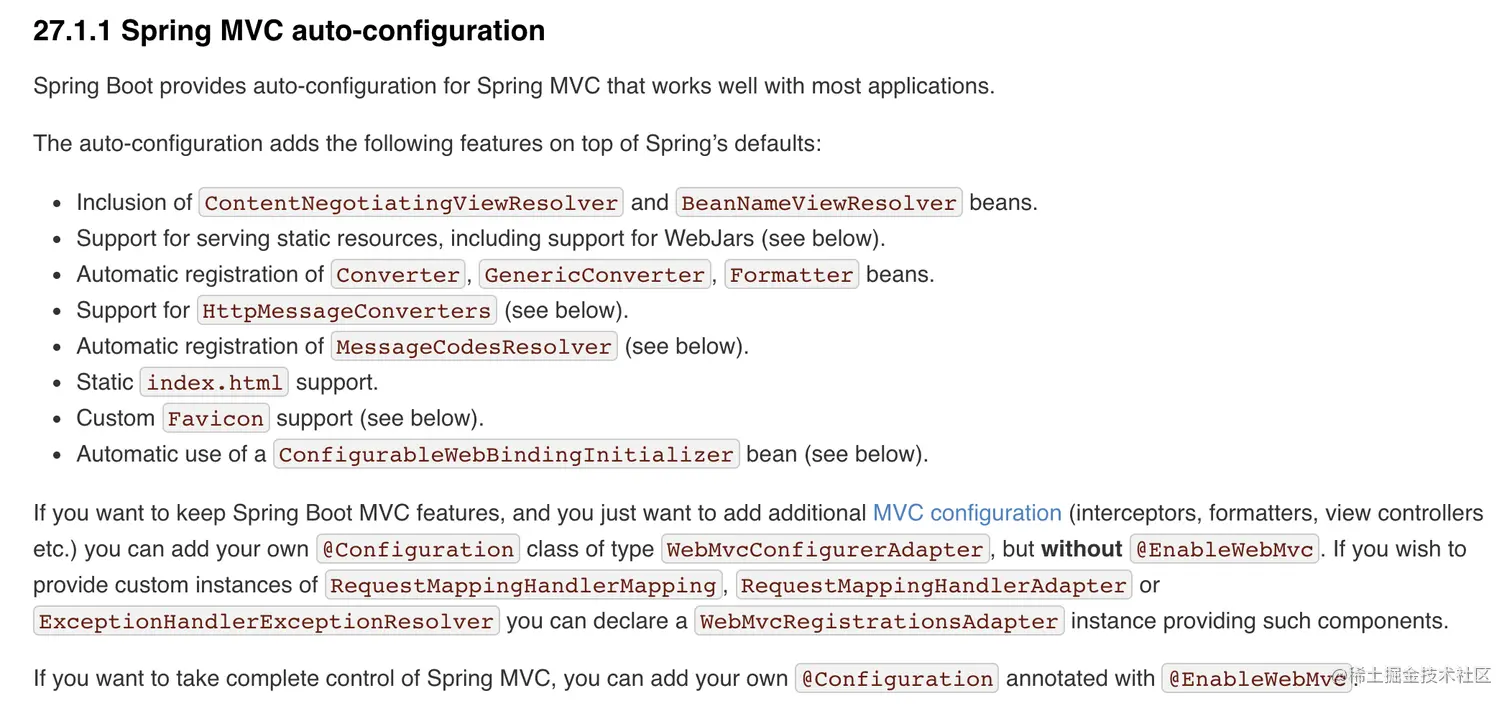
Task: Select the WebMvcConfigurerAdapter code term
Action: pos(825,550)
